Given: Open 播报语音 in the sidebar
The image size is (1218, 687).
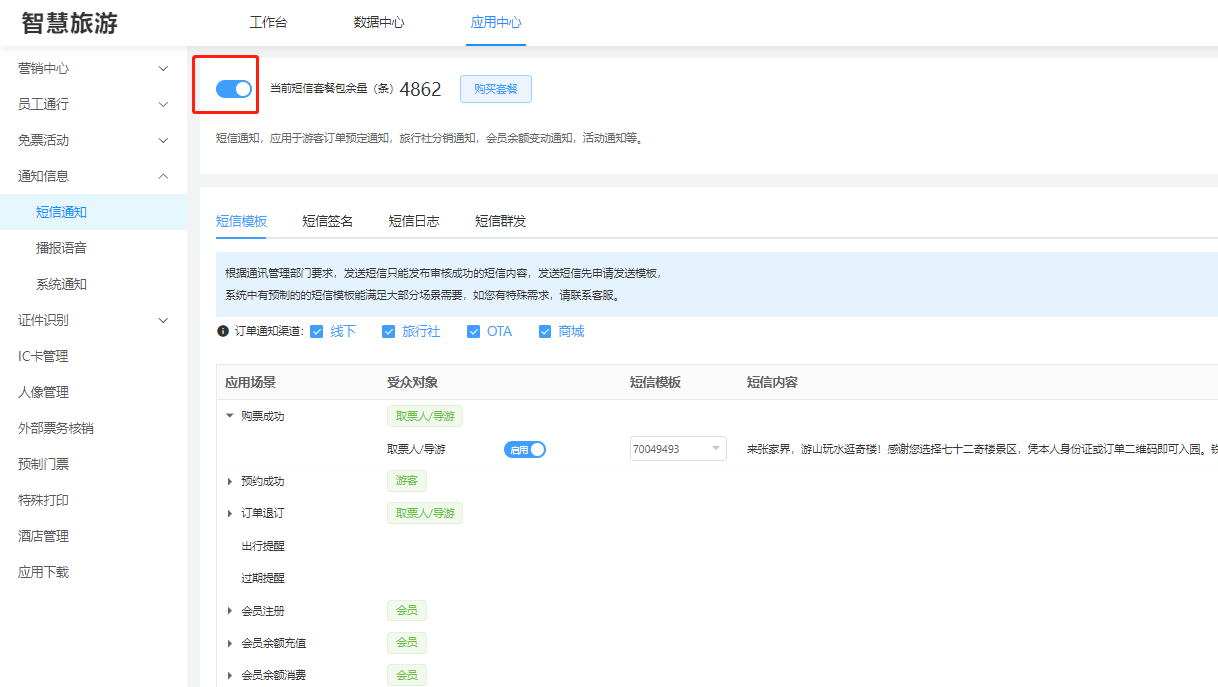Looking at the screenshot, I should (x=61, y=248).
